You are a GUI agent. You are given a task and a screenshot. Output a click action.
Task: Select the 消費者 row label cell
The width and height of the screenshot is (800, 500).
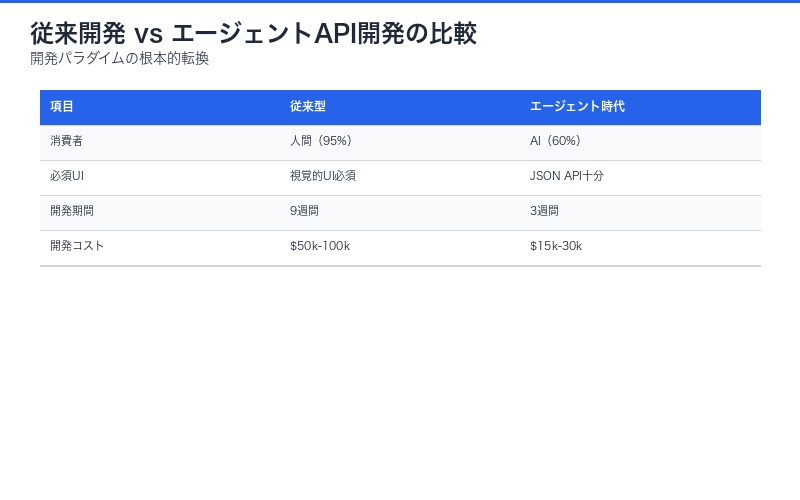(x=67, y=142)
